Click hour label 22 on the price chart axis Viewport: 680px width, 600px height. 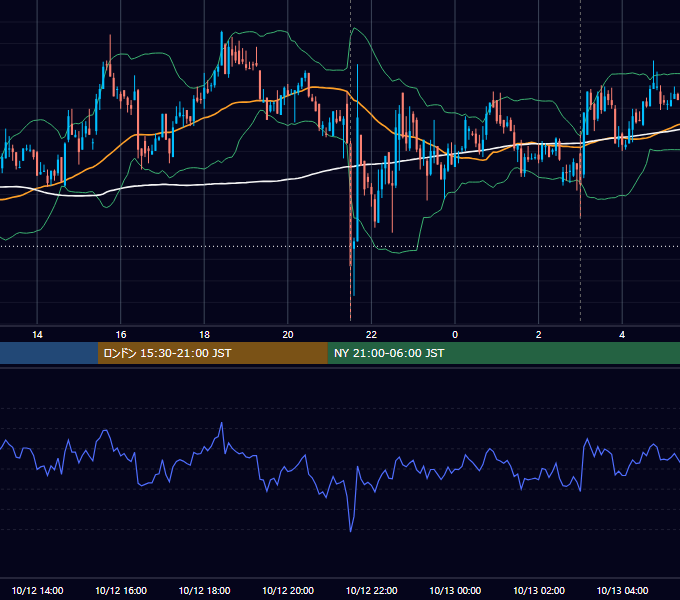coord(371,335)
